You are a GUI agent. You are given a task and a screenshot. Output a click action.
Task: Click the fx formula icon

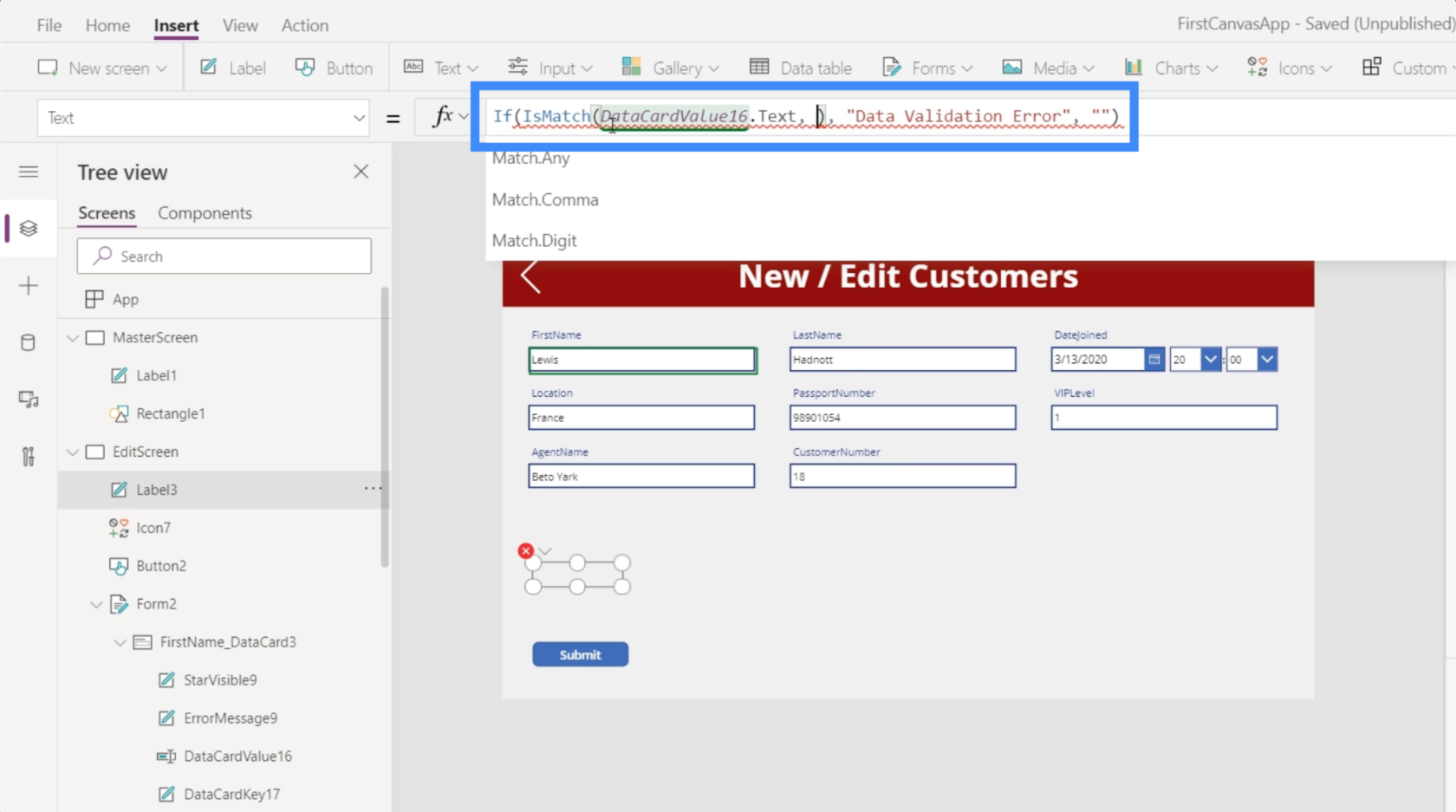coord(443,116)
